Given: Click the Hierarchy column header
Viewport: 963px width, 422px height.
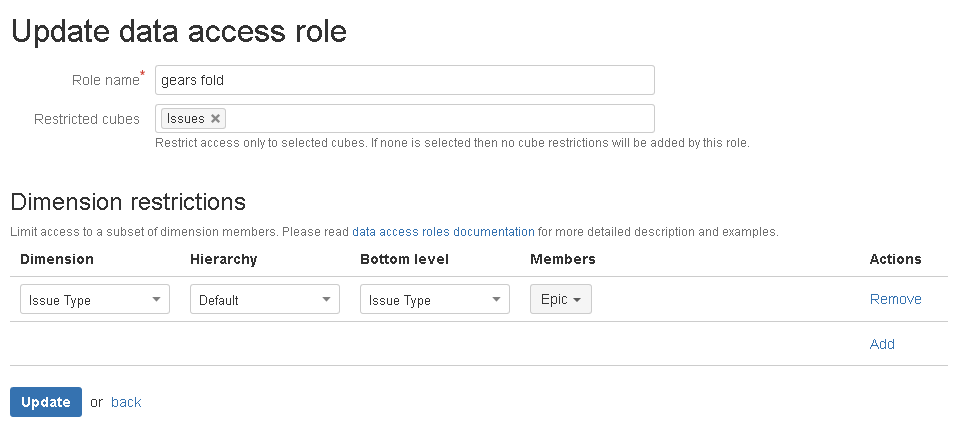Looking at the screenshot, I should (x=223, y=259).
